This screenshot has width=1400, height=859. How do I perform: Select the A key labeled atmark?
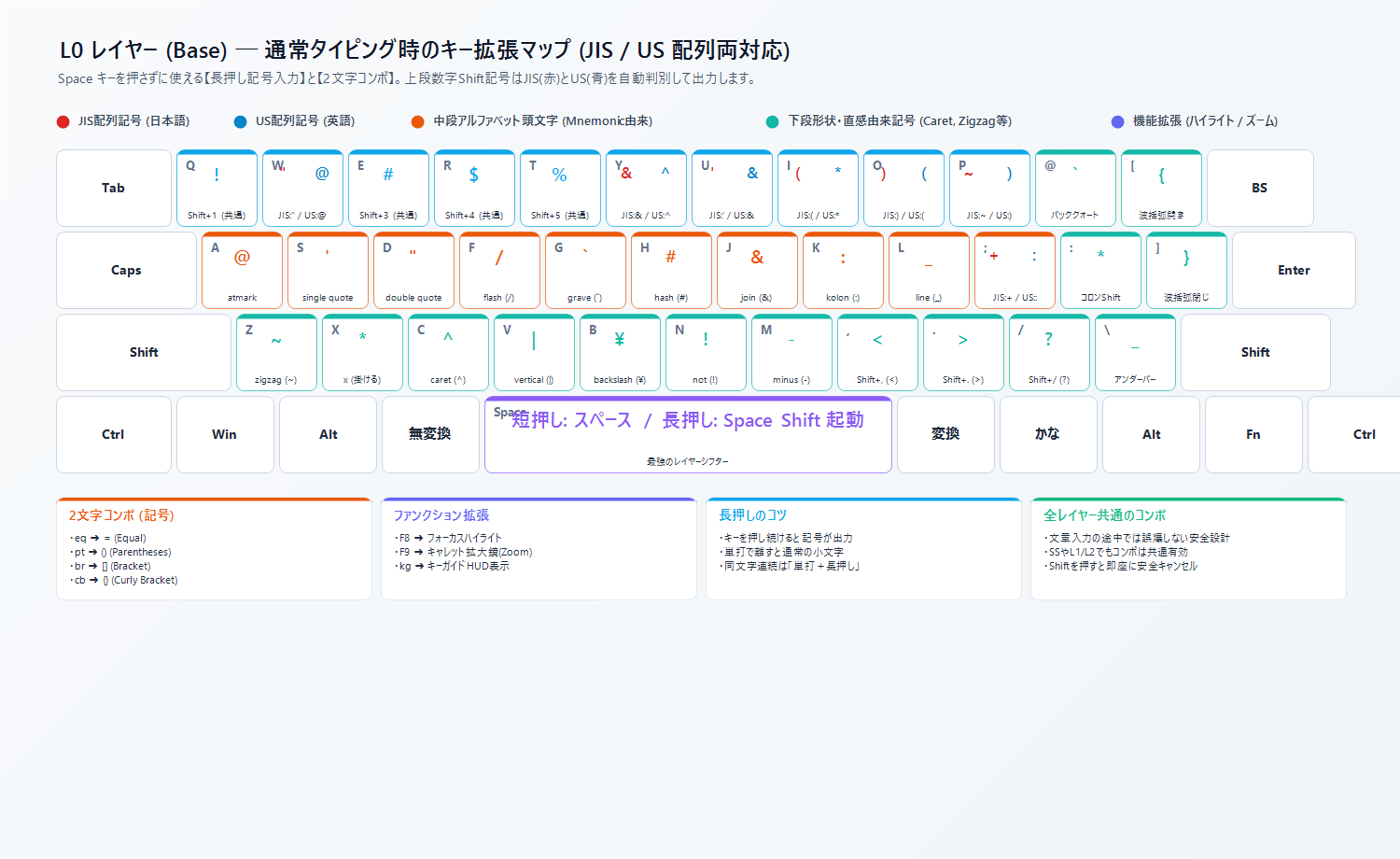242,270
